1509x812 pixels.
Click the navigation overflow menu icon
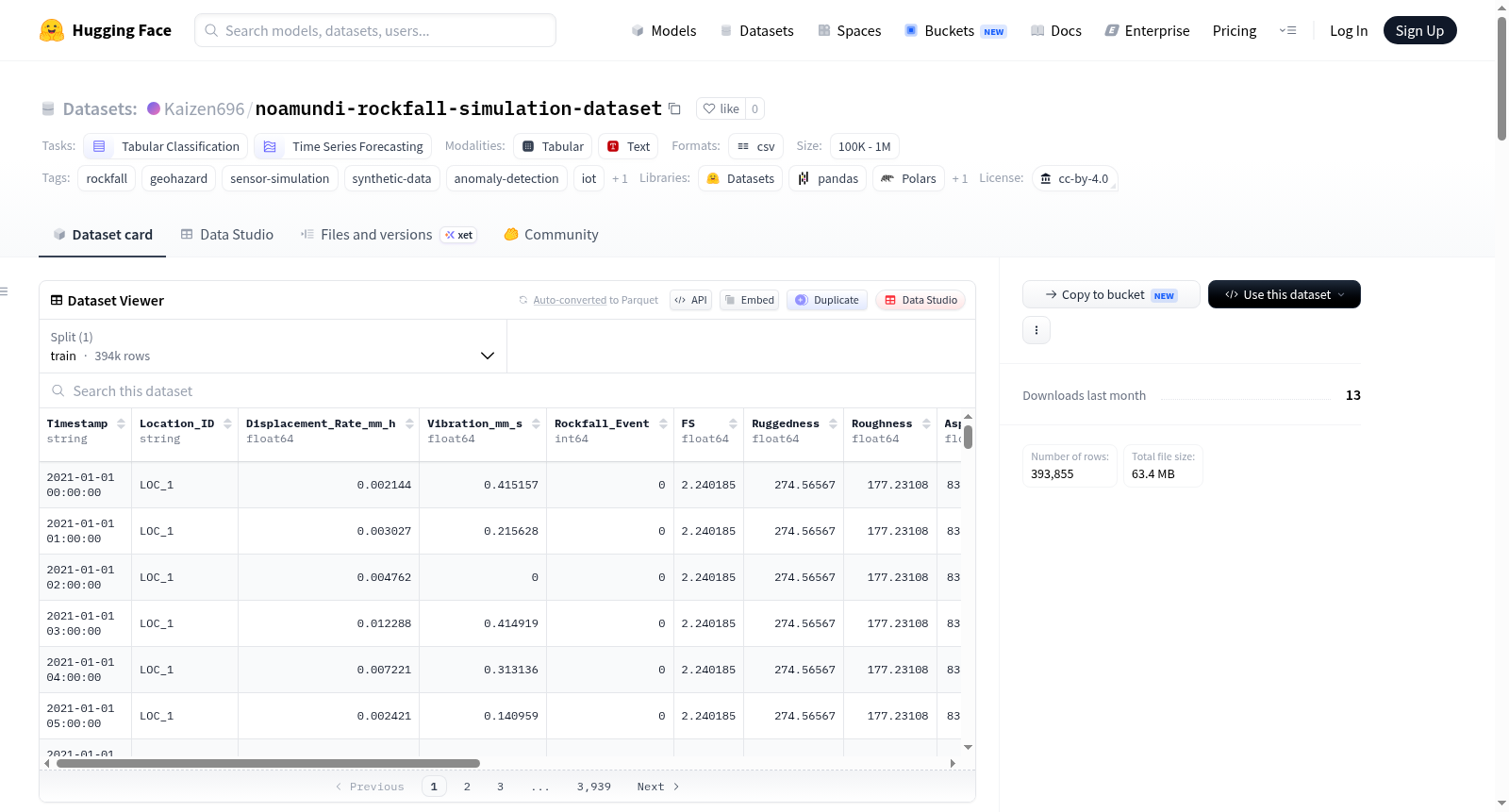[1287, 30]
